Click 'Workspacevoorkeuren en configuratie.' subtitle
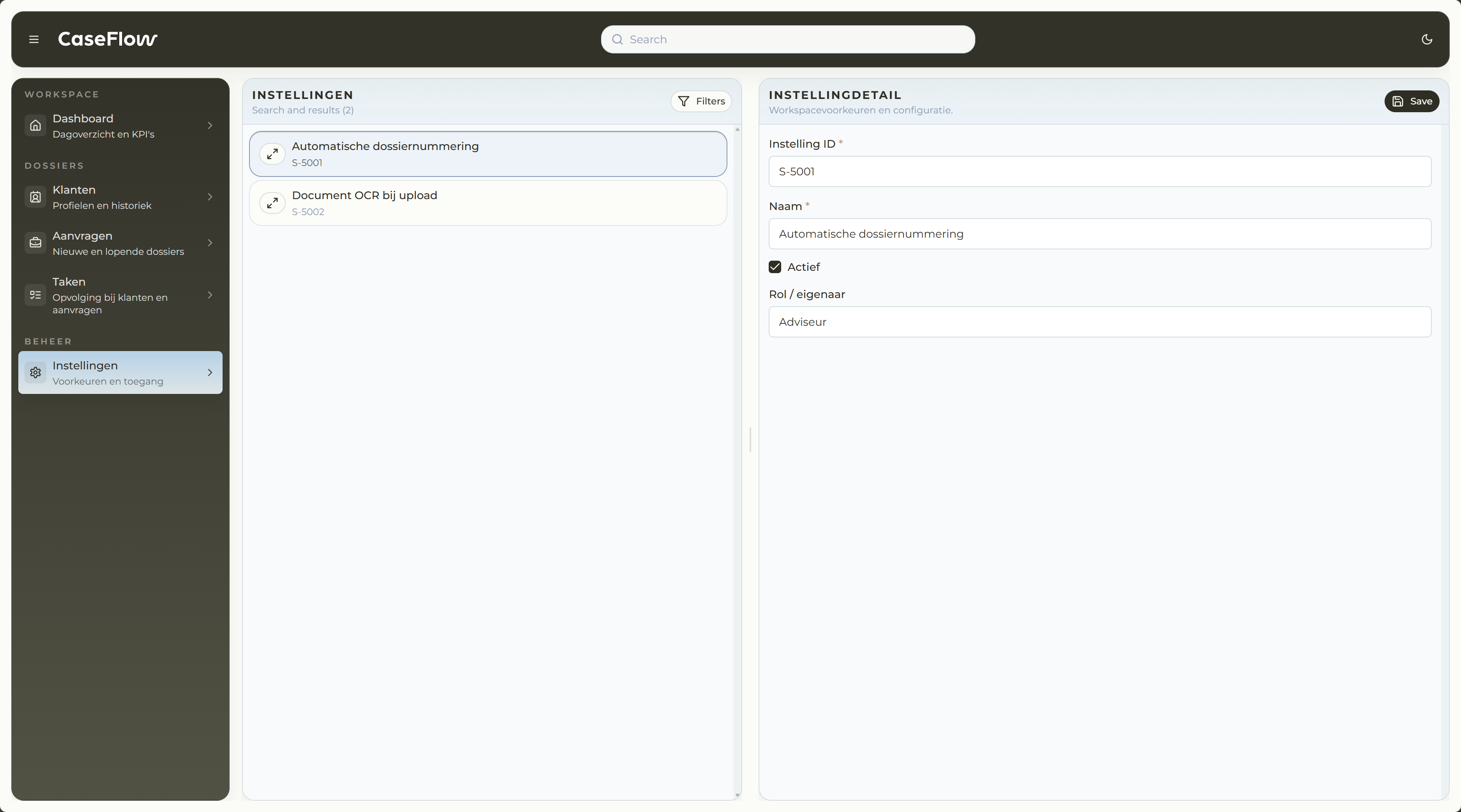1461x812 pixels. pyautogui.click(x=860, y=110)
